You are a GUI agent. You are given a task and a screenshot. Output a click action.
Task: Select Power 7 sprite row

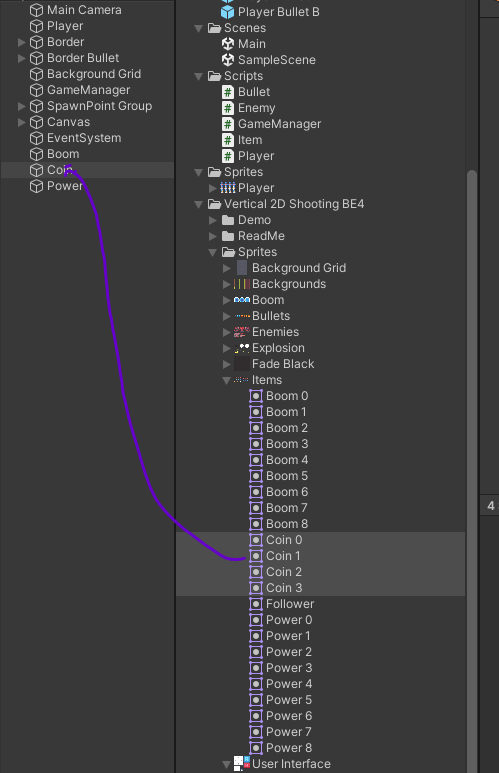[x=321, y=732]
